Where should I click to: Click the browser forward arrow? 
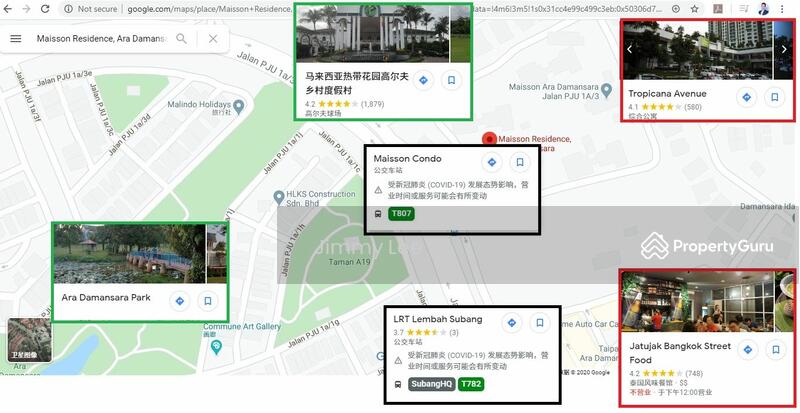[x=26, y=9]
